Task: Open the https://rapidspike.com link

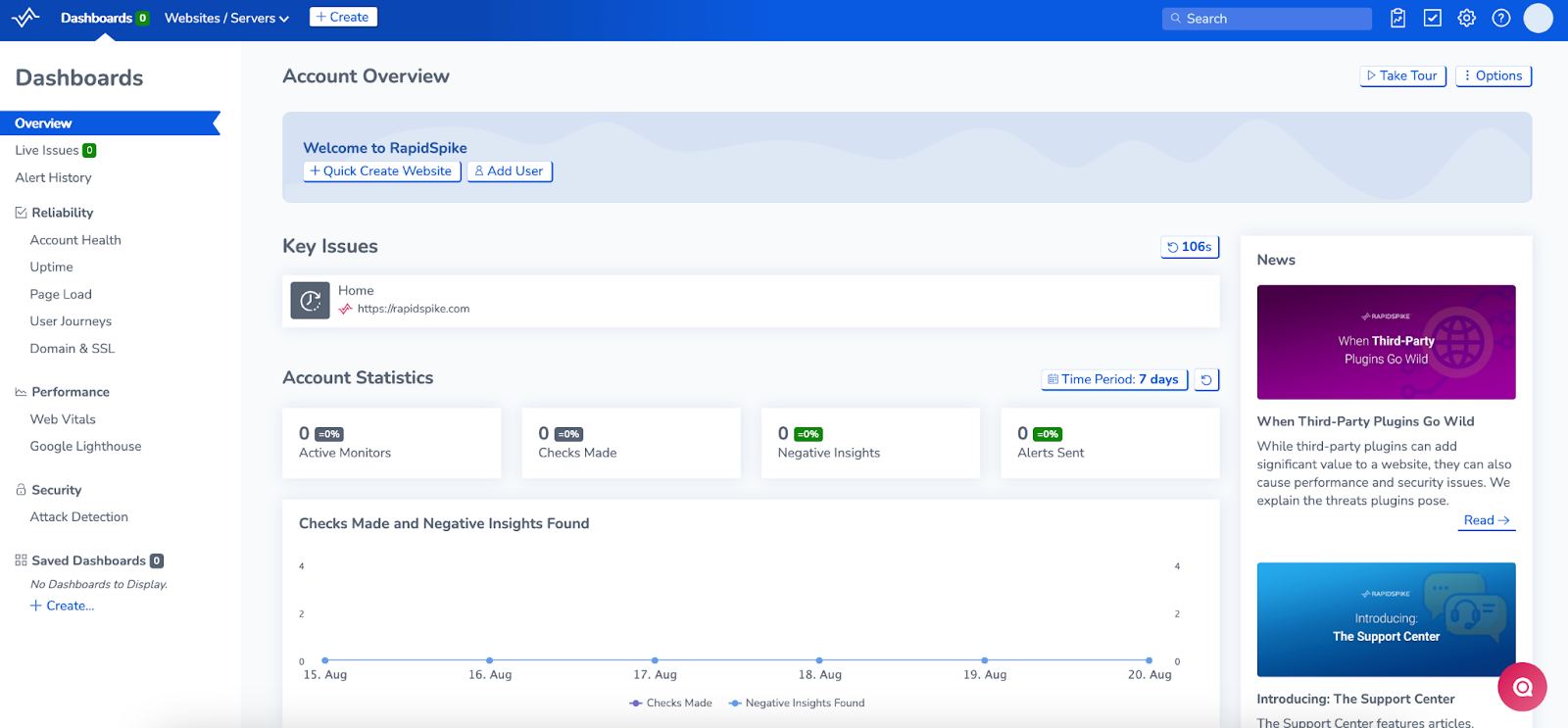Action: [x=413, y=309]
